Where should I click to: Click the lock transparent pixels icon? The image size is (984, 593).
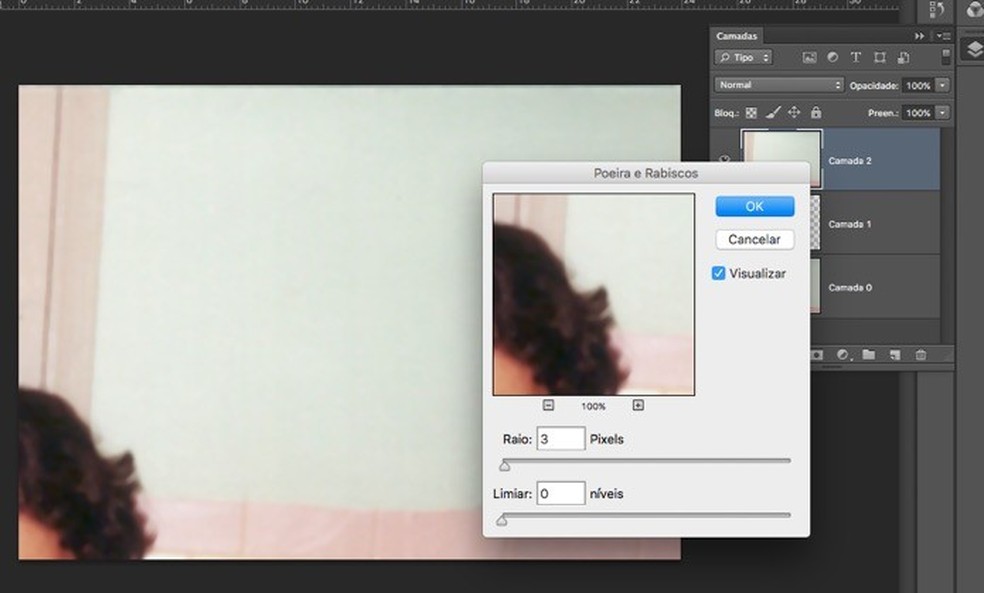(752, 113)
